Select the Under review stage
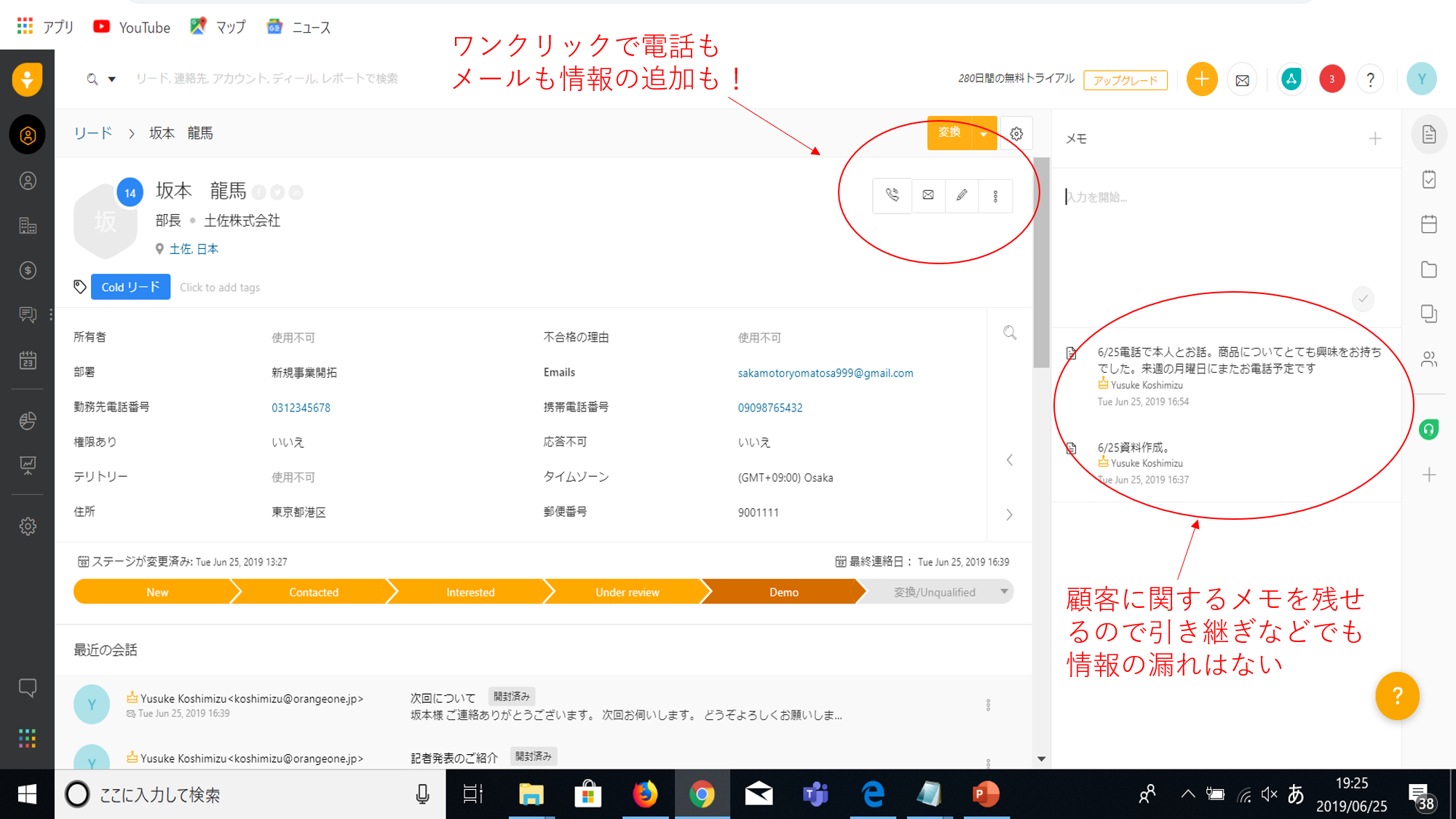The height and width of the screenshot is (819, 1456). [627, 592]
